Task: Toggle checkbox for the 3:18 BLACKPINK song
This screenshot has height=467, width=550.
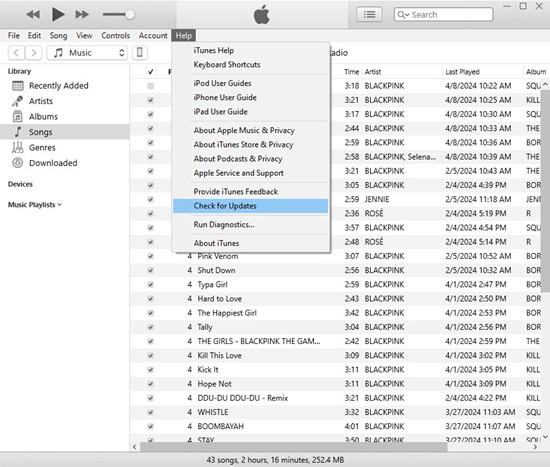Action: click(x=150, y=86)
